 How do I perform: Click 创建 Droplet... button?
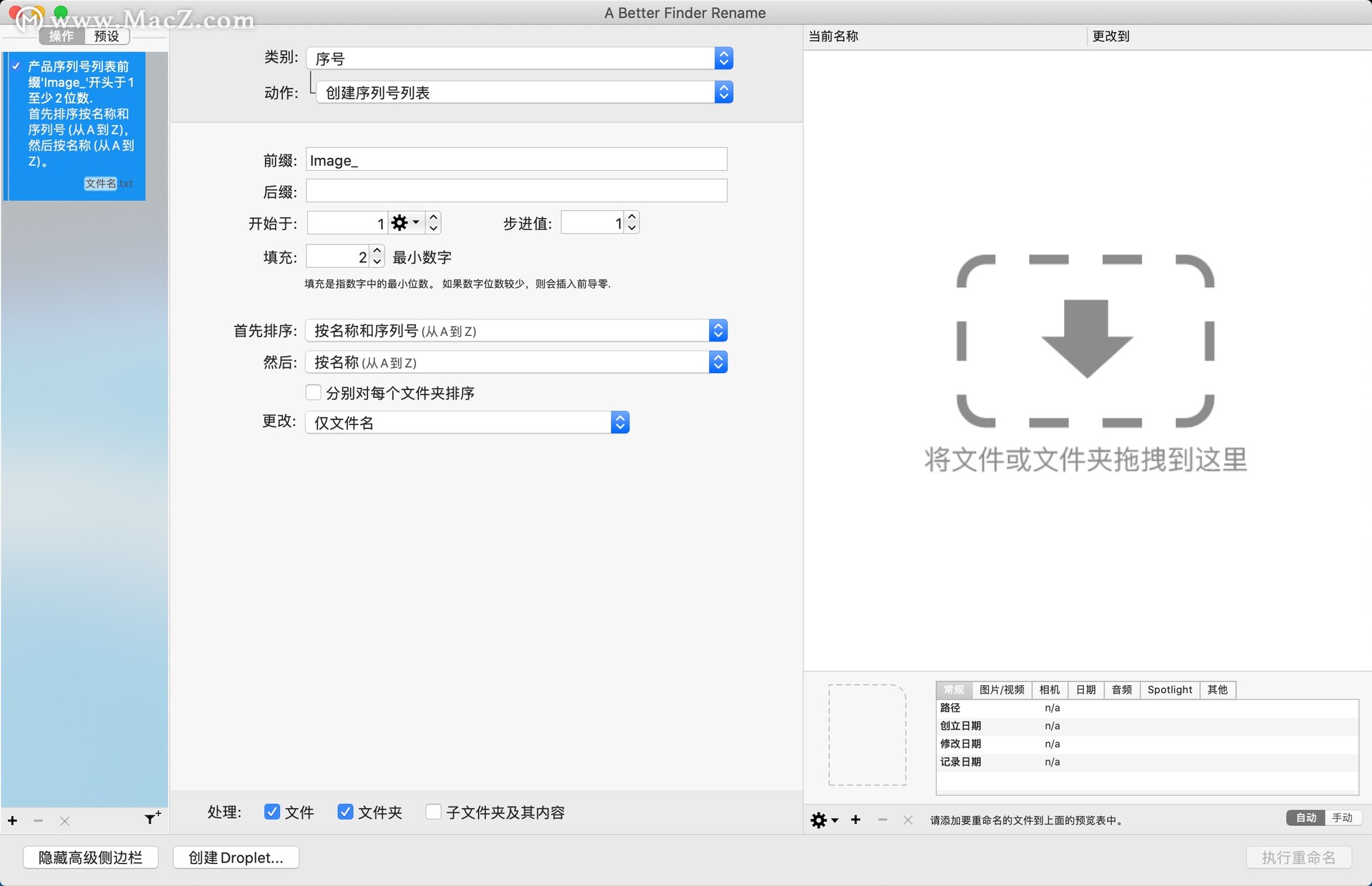(236, 857)
